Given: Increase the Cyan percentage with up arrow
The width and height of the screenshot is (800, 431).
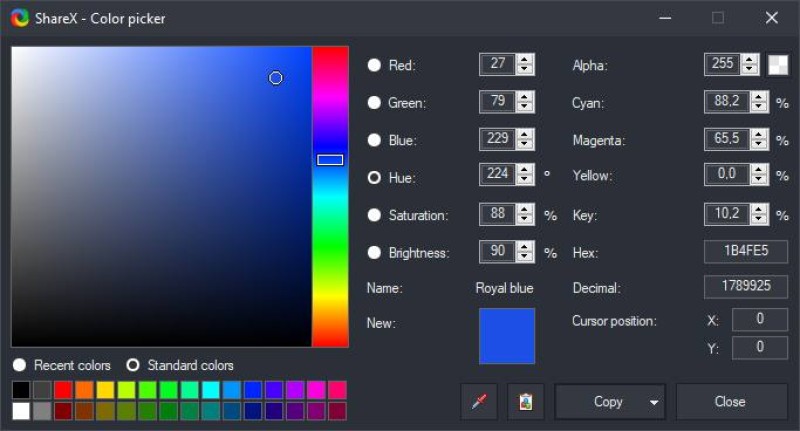Looking at the screenshot, I should [759, 97].
